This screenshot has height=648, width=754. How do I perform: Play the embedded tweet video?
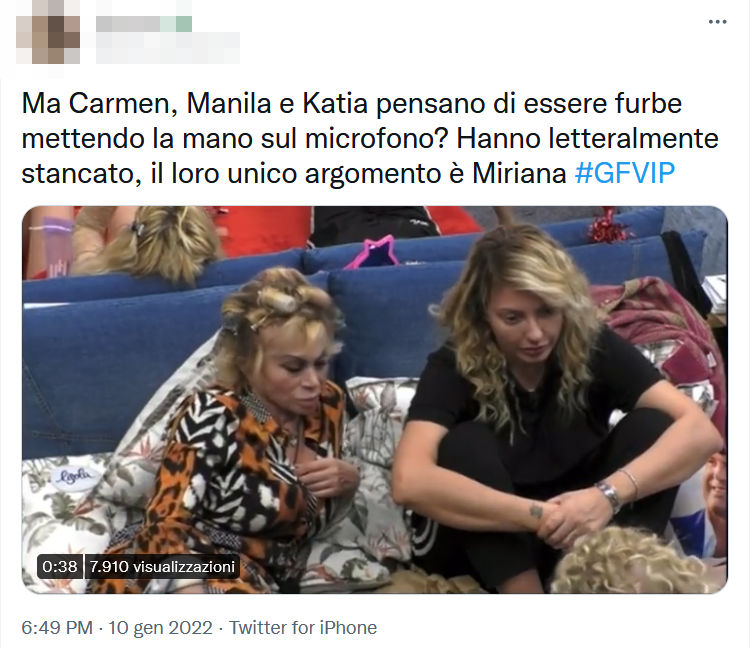[375, 400]
